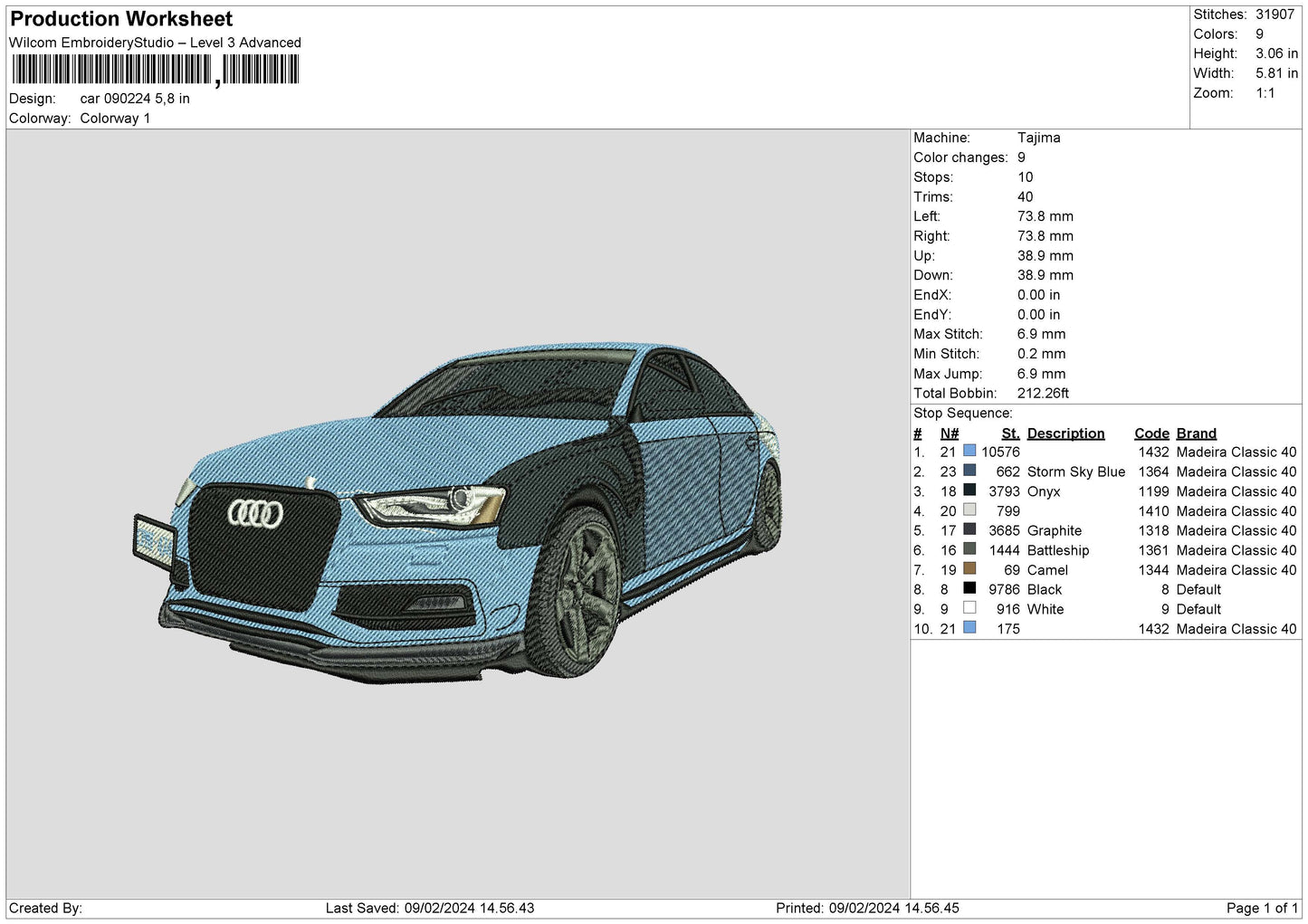1308x924 pixels.
Task: Click the "Right:" extent label
Action: 931,236
